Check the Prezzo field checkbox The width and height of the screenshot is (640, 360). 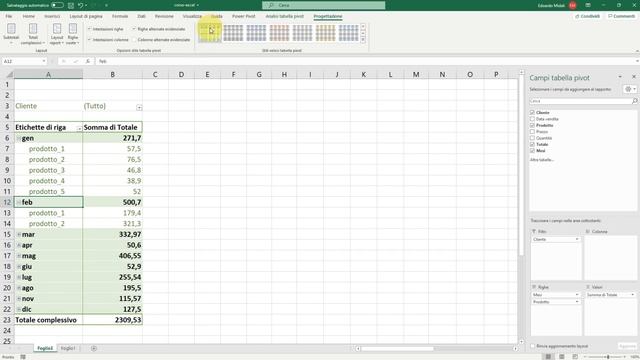click(532, 131)
